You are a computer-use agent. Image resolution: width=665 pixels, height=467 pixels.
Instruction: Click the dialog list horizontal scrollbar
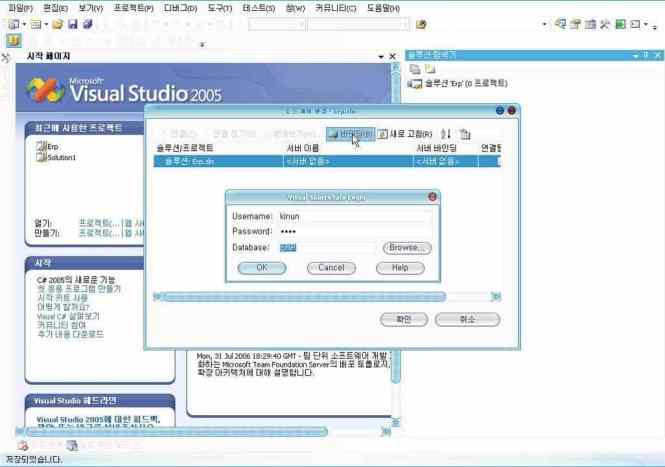327,296
